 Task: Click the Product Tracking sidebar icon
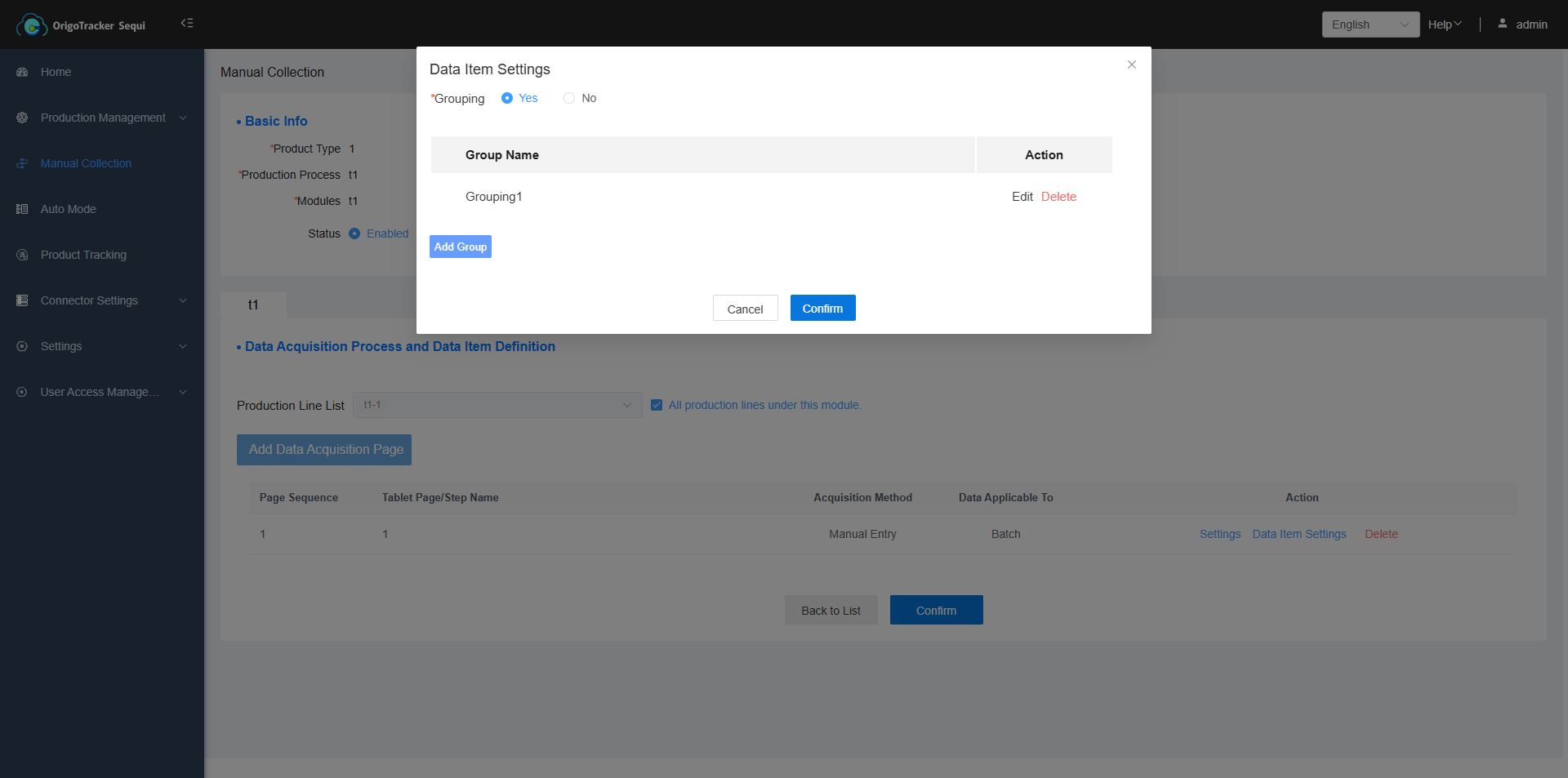[x=22, y=255]
